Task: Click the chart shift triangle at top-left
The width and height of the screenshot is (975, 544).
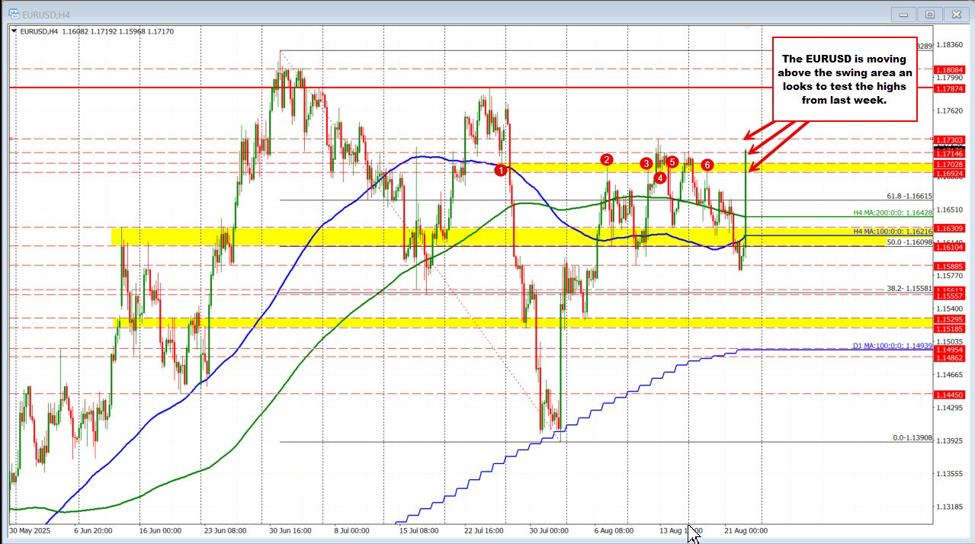Action: point(12,33)
